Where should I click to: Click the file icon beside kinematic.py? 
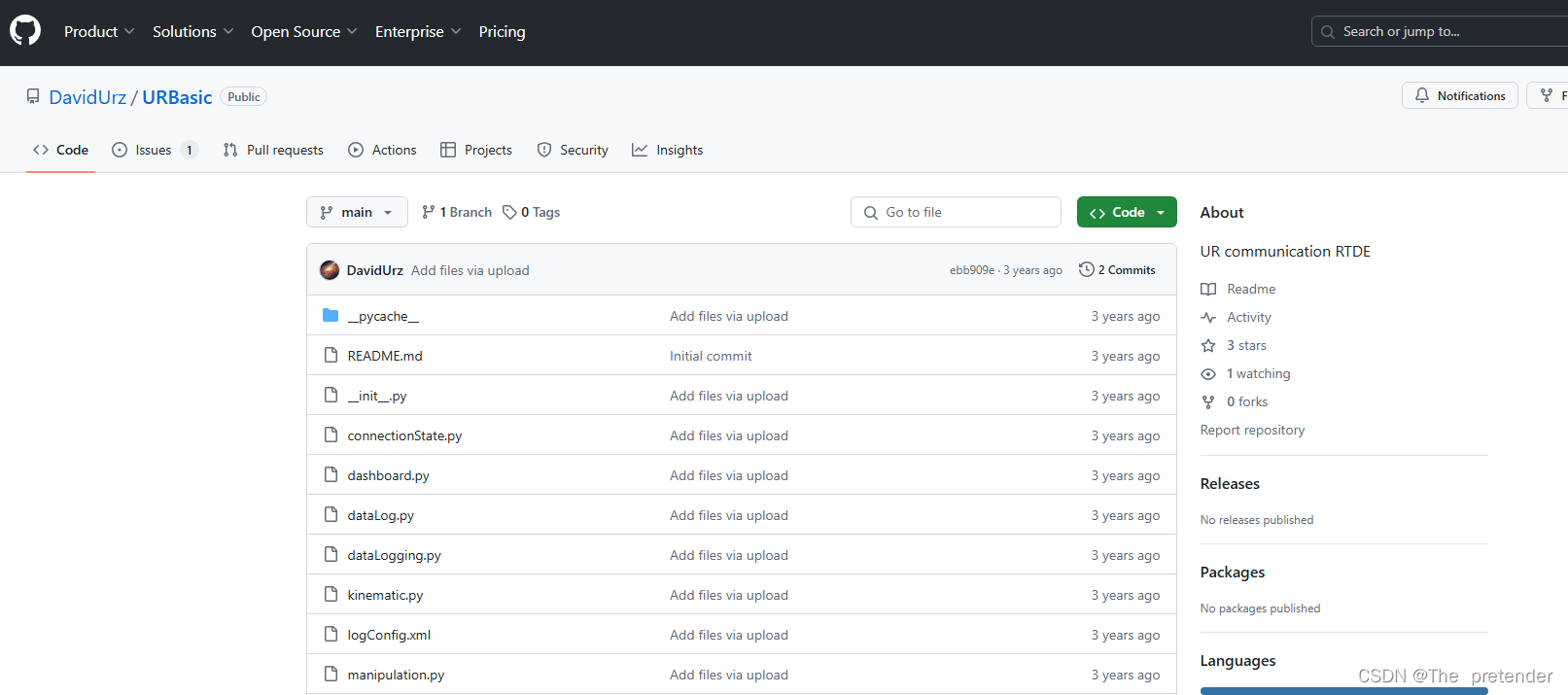(331, 594)
